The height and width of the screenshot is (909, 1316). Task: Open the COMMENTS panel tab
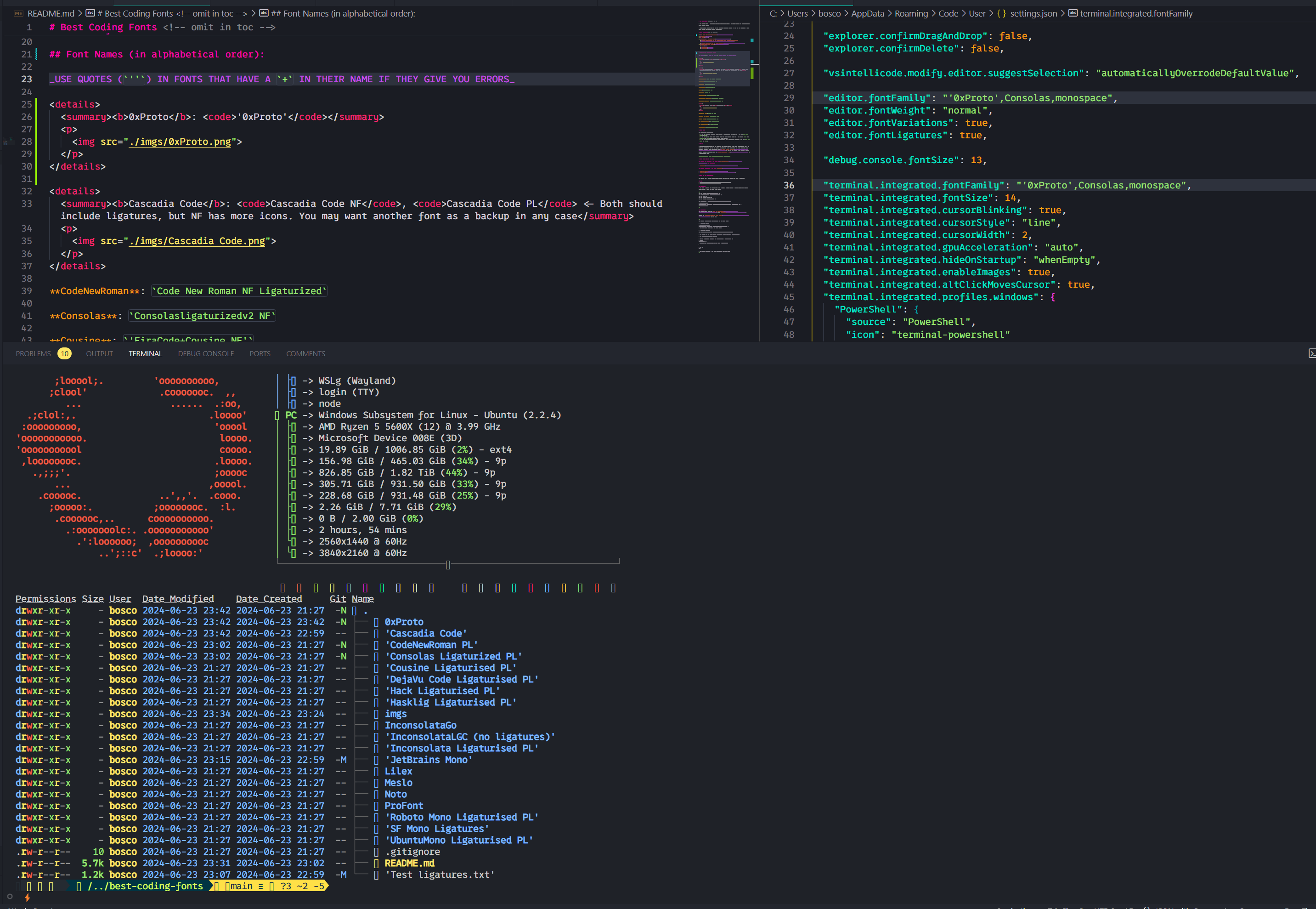point(305,354)
